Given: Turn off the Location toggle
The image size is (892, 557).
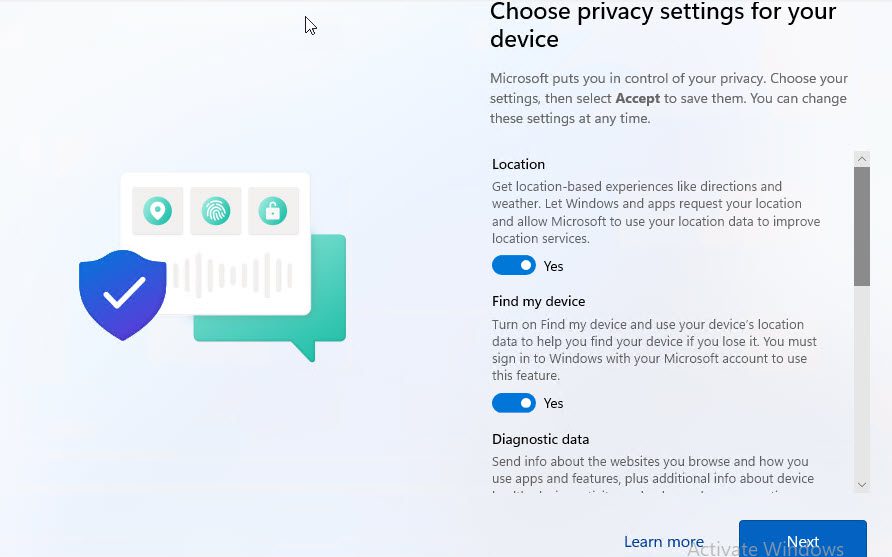Looking at the screenshot, I should (x=514, y=266).
